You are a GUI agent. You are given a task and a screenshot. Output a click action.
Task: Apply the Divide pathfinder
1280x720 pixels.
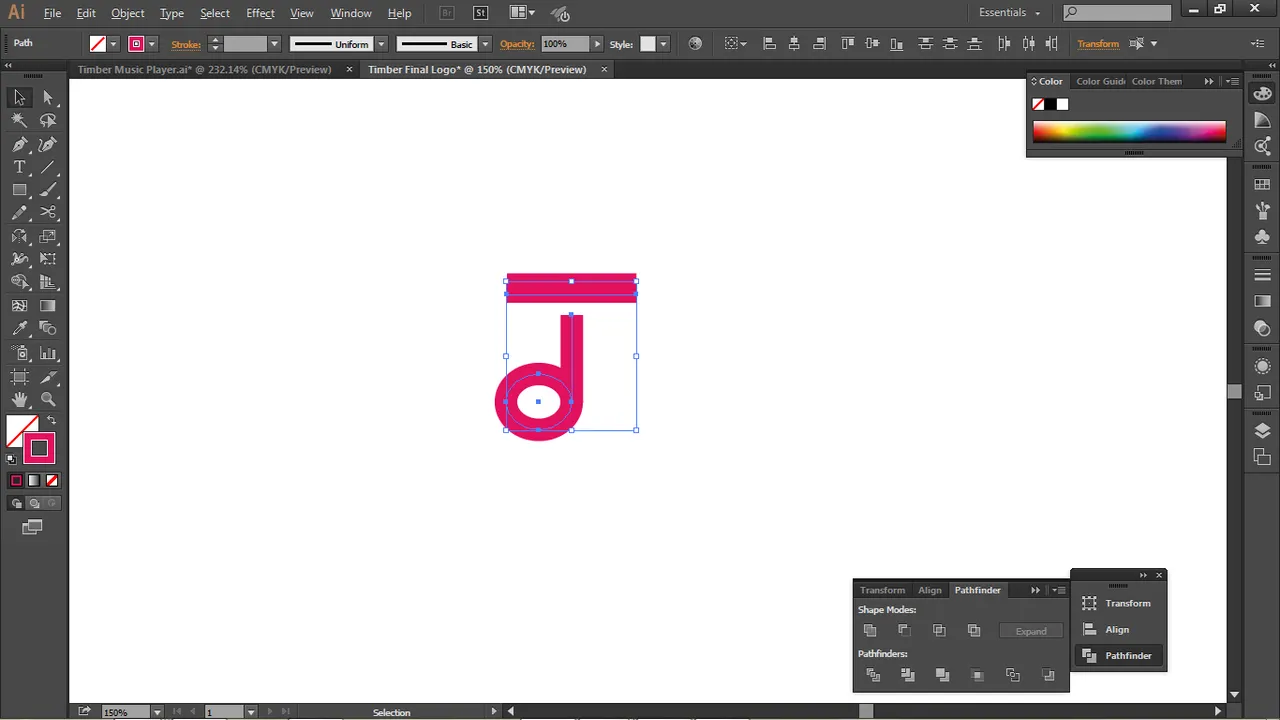873,675
